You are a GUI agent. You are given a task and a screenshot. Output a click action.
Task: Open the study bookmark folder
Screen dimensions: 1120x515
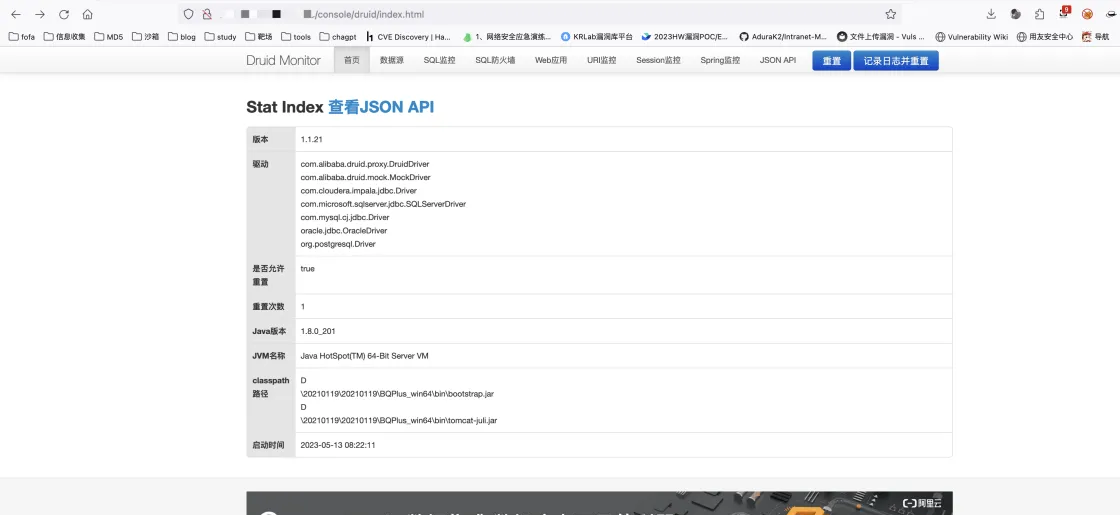(221, 36)
